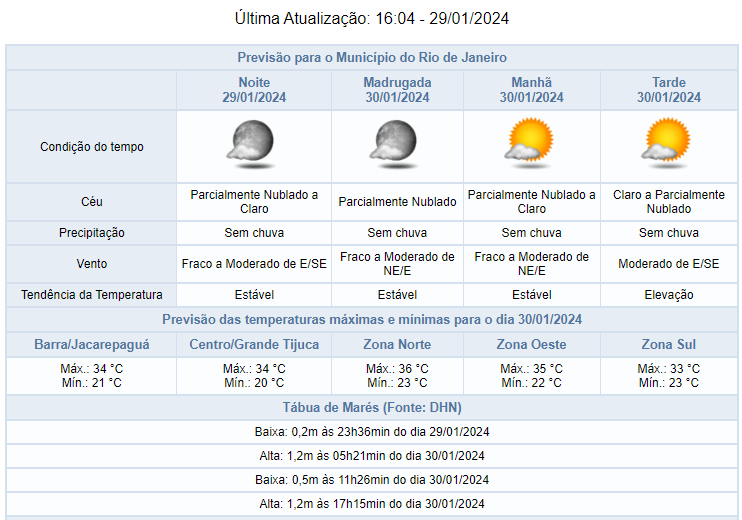Viewport: 742px width, 520px height.
Task: Click the Zona Oeste region header
Action: (x=531, y=344)
